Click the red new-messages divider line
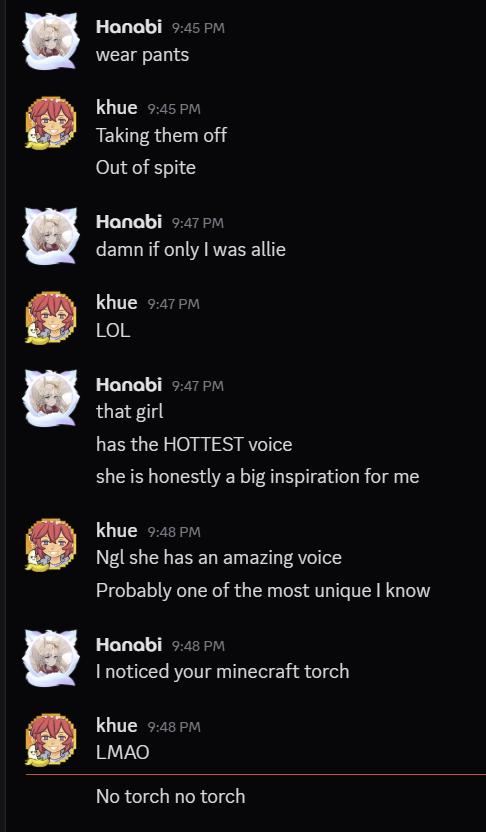 256,775
